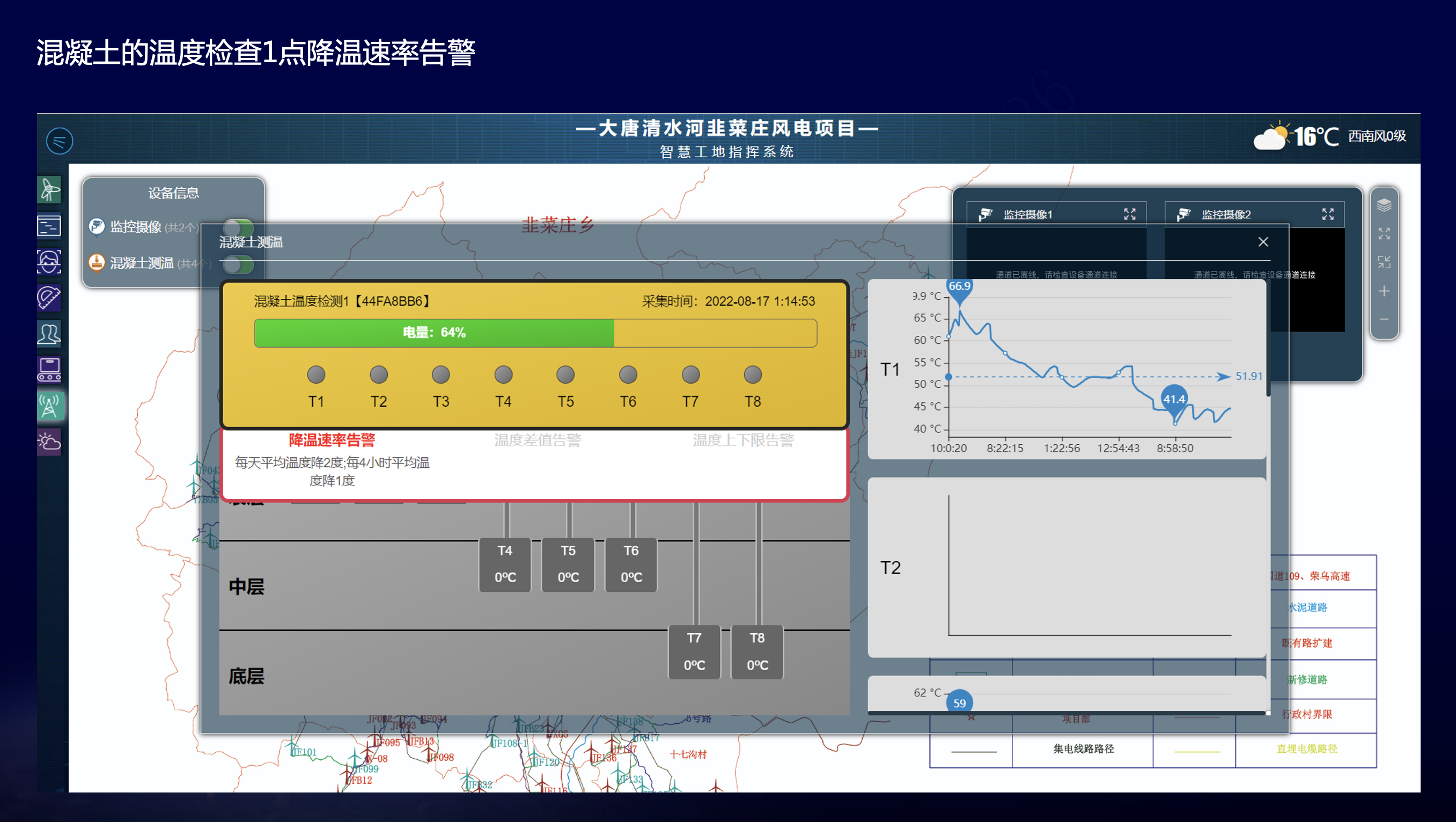Expand 监控摄像1 video to fullscreen
The image size is (1456, 822).
pos(1129,214)
